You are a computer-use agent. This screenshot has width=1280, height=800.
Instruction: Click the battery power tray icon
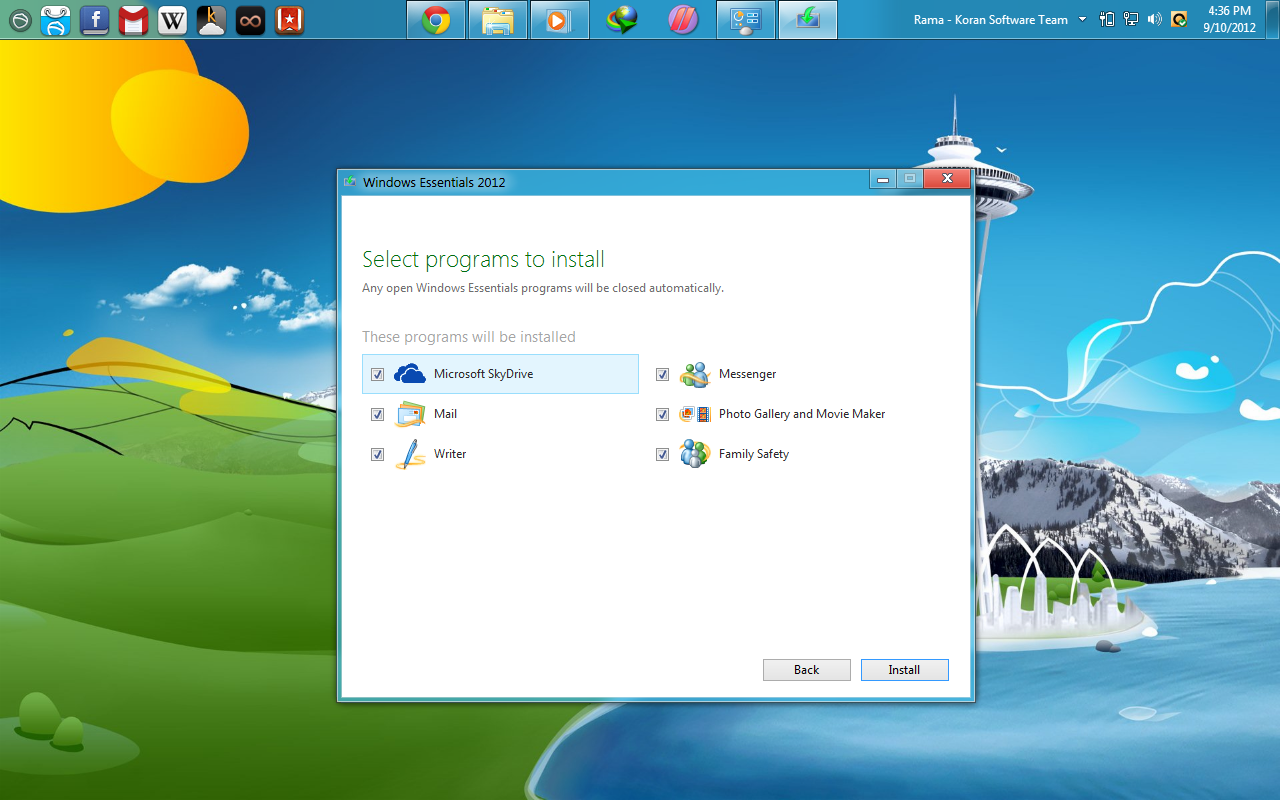[1106, 18]
